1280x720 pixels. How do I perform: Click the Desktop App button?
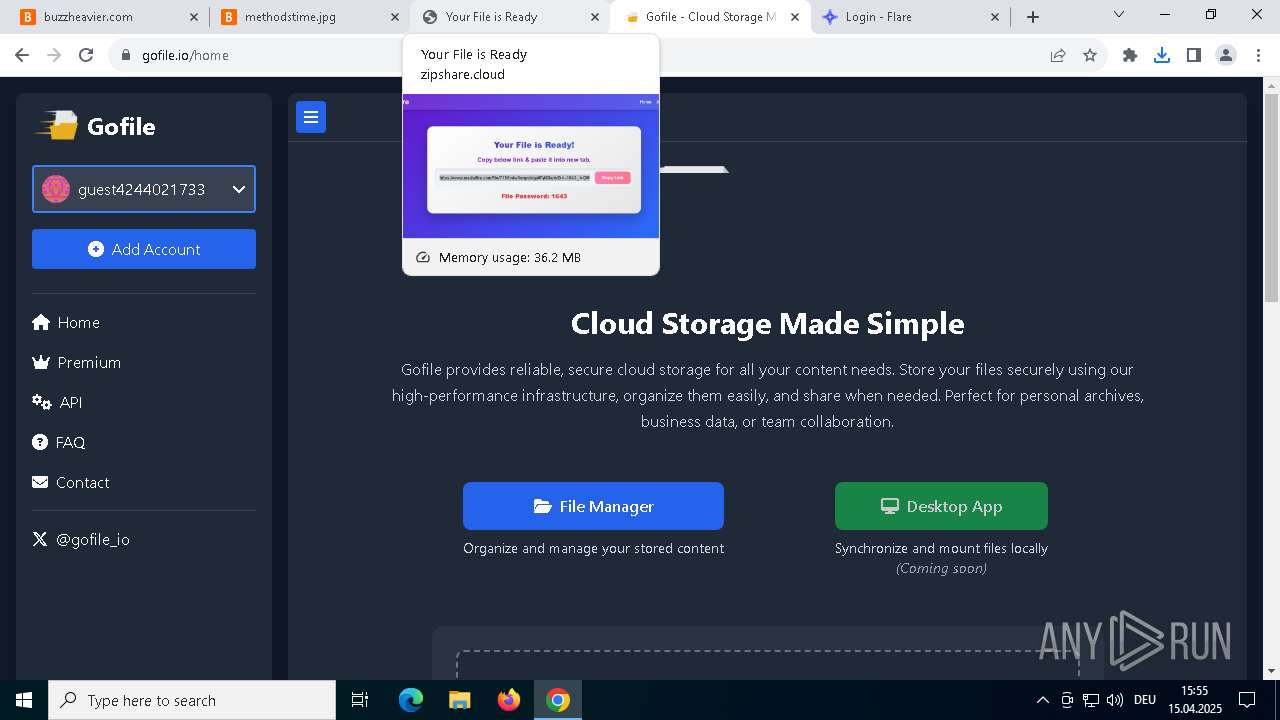pos(941,506)
